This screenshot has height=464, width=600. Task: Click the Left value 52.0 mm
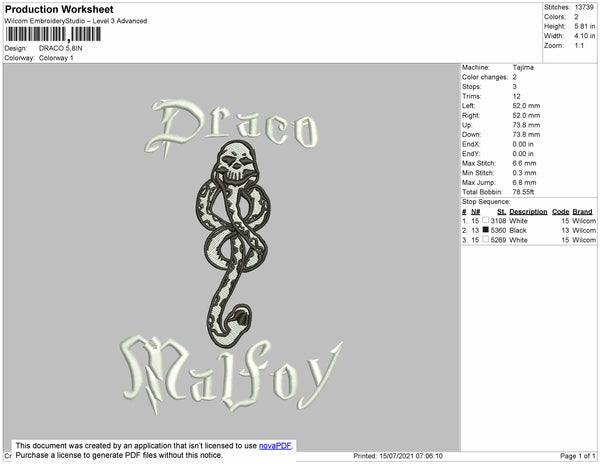526,106
